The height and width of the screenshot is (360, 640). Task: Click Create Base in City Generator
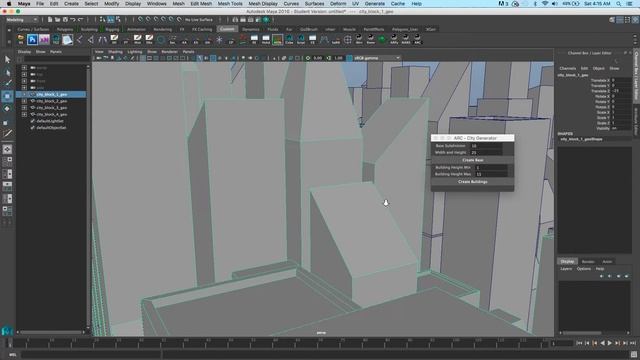coord(473,160)
